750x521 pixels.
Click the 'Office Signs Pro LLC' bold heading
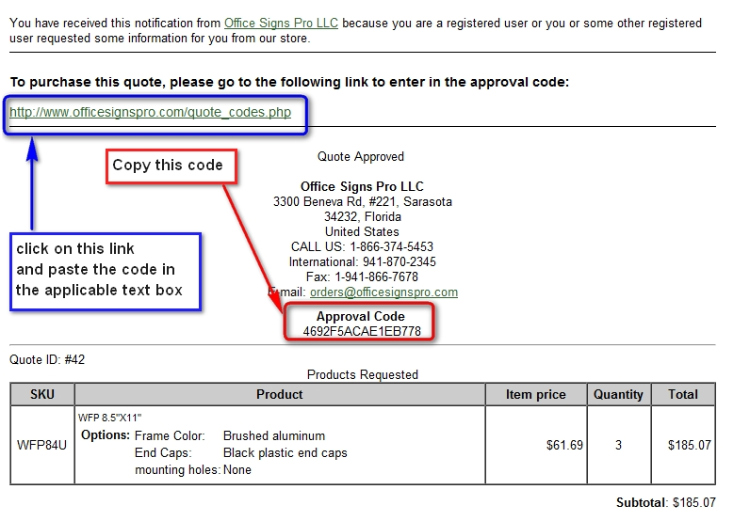(x=362, y=186)
